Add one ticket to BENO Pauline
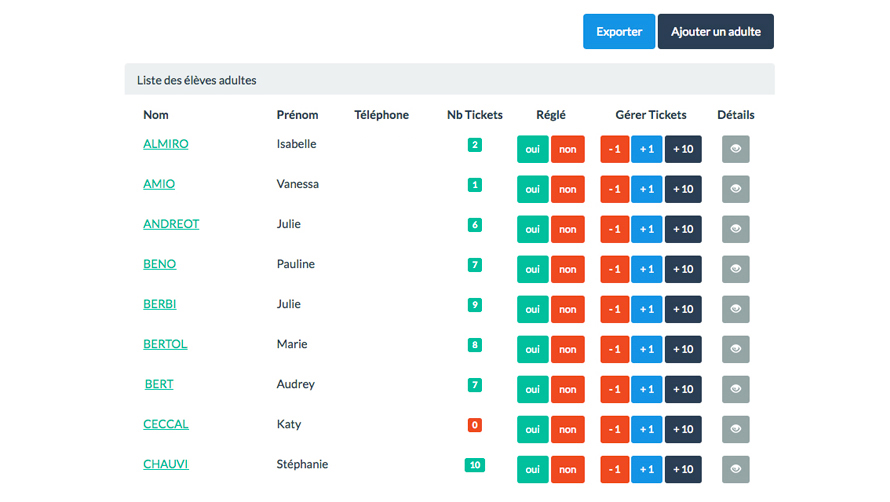Viewport: 890px width, 502px height. 646,269
